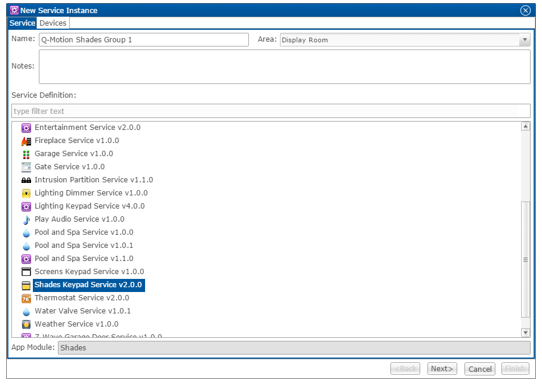Click the Shades Keypad Service icon
The width and height of the screenshot is (542, 385).
[x=26, y=285]
